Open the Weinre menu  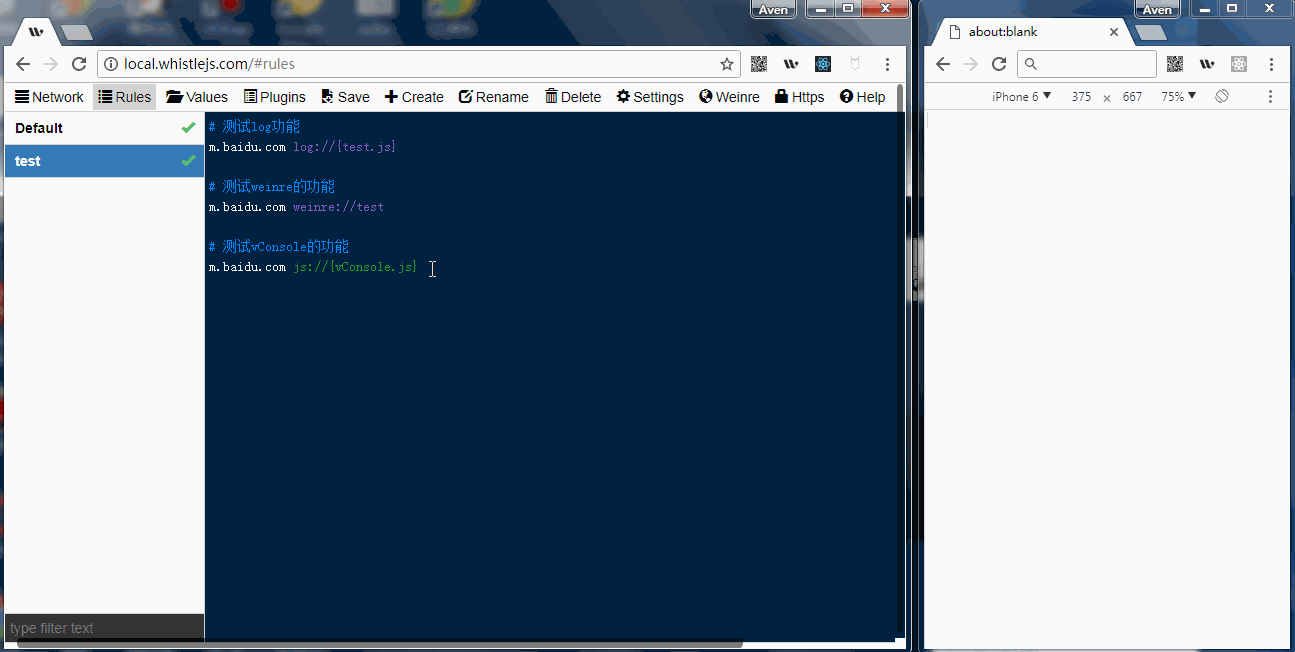pos(730,97)
